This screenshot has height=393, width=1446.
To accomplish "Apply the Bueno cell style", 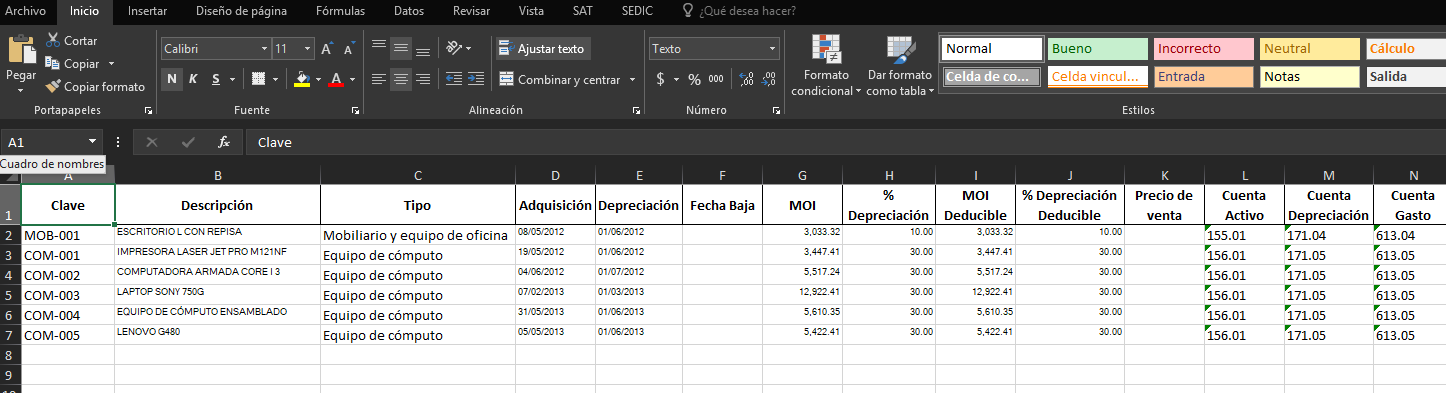I will tap(1097, 49).
